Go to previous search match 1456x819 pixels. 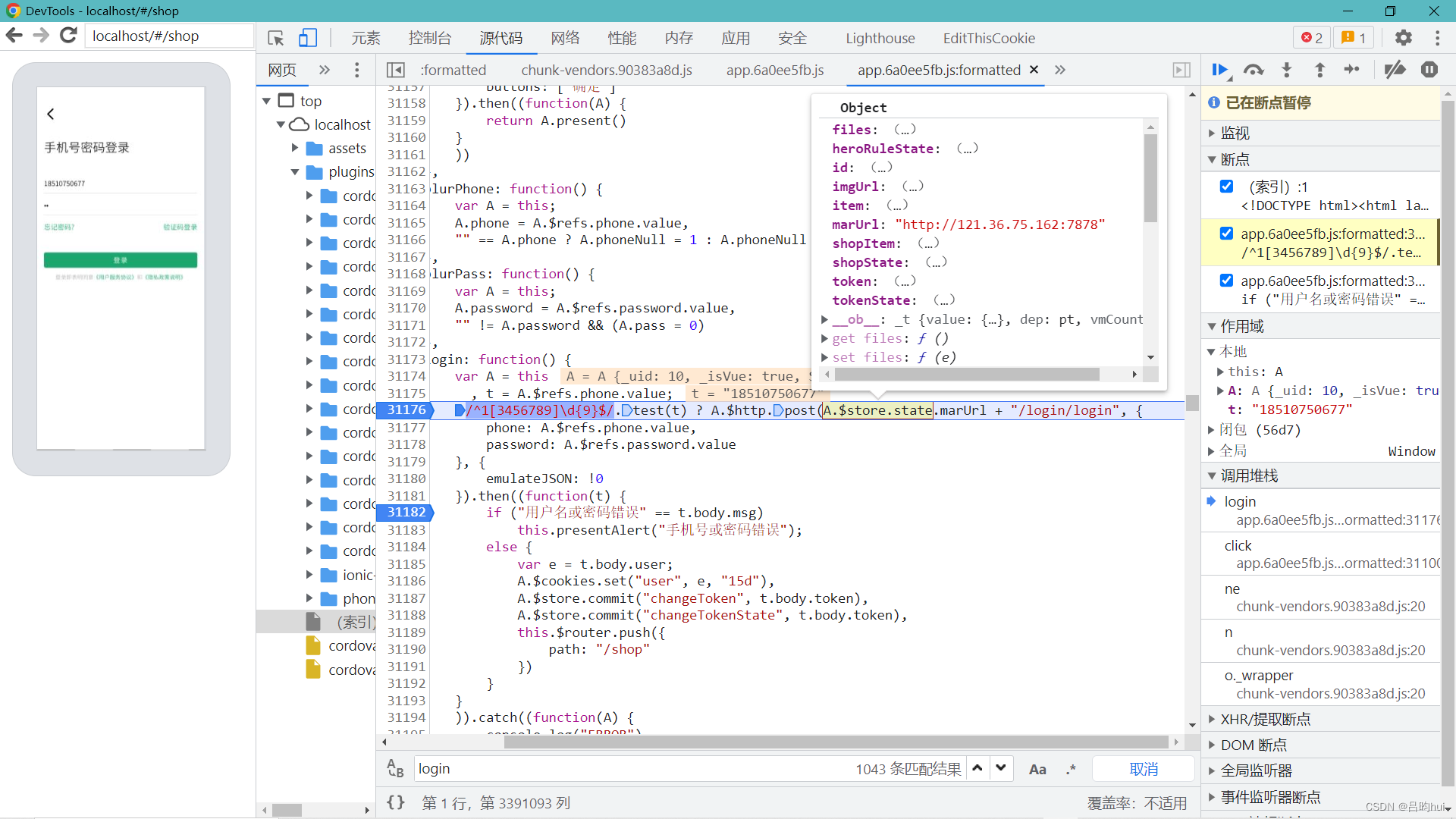click(977, 768)
